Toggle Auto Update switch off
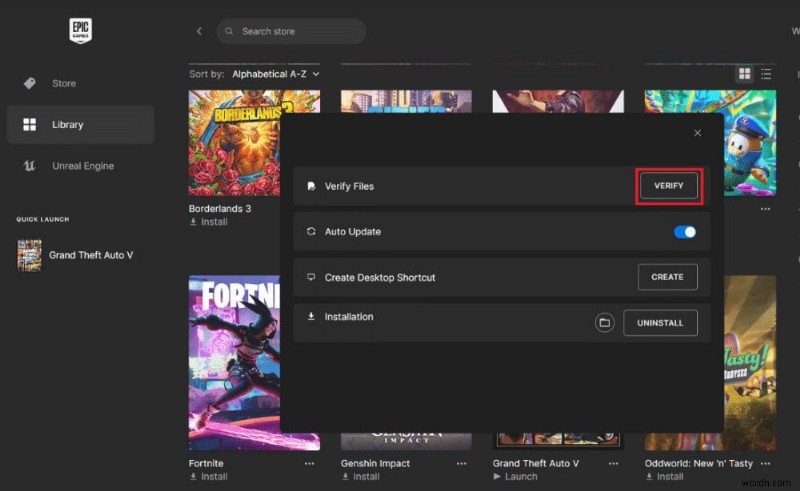800x491 pixels. (685, 232)
